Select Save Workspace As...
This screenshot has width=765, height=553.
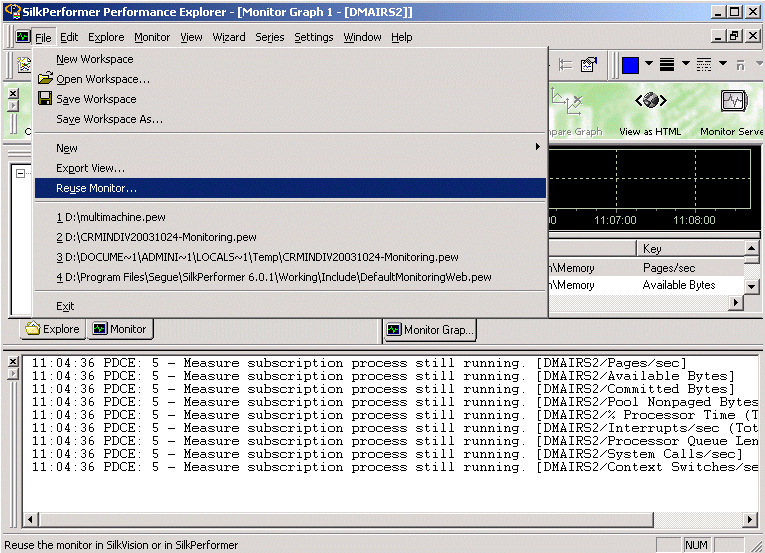coord(290,119)
